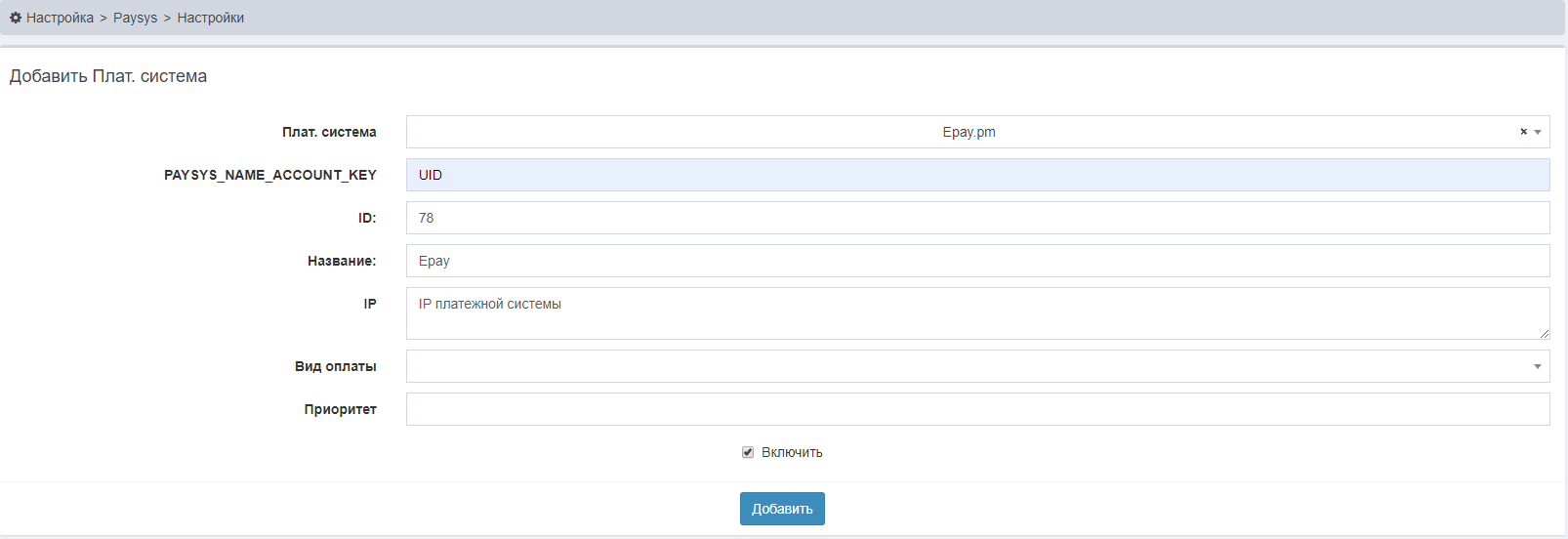The image size is (1568, 539).
Task: Click the empty Вид оплаты select box
Action: pos(977,366)
